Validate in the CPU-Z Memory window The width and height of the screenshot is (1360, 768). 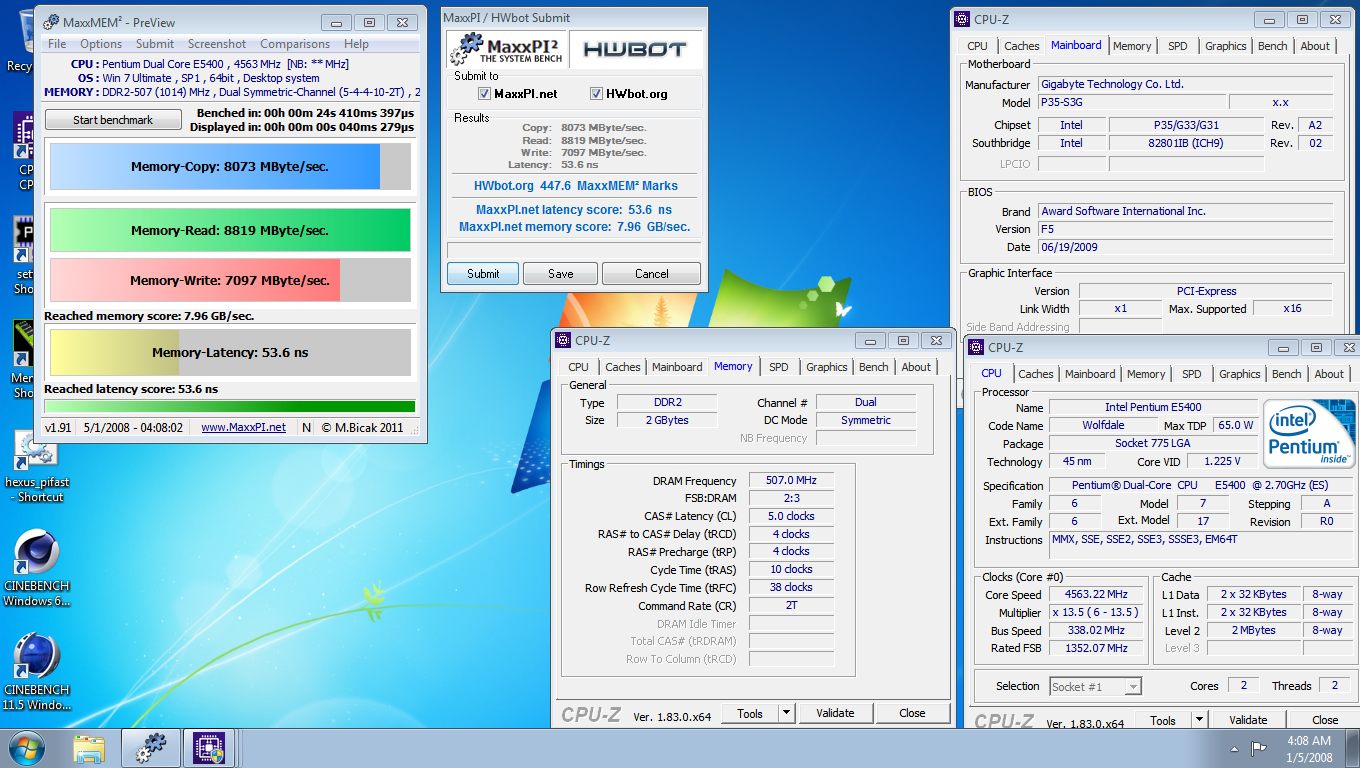pos(835,713)
